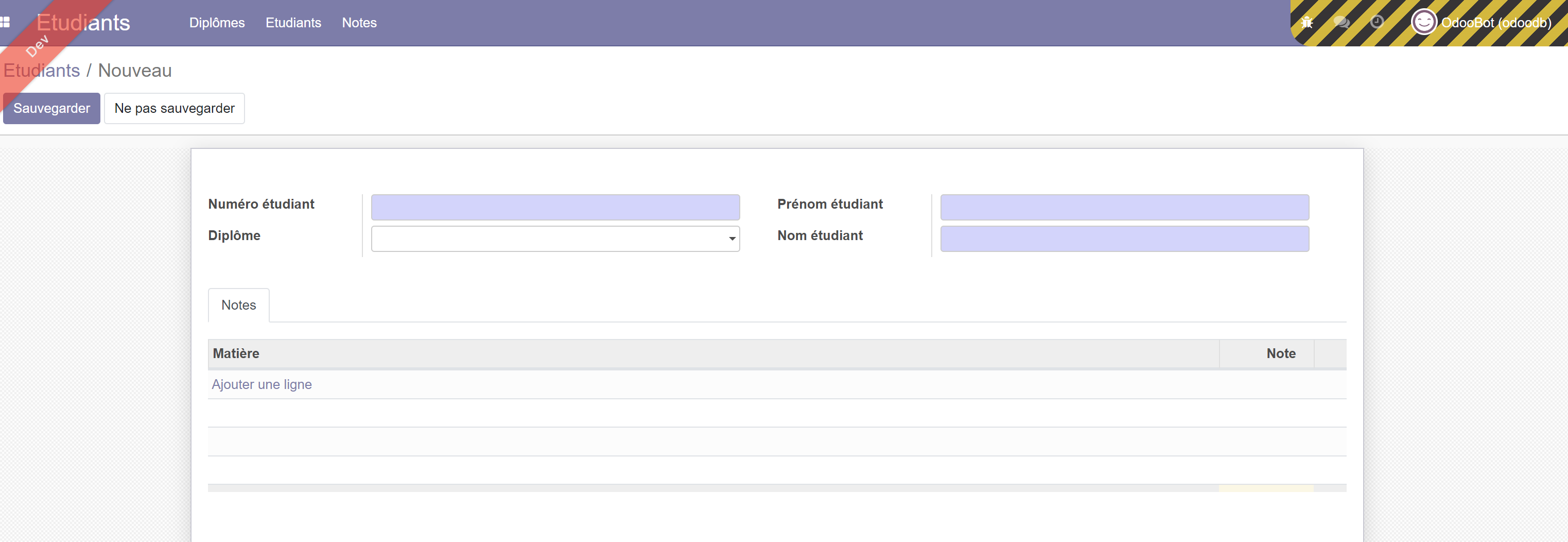Viewport: 1568px width, 542px height.
Task: Click Ajouter une ligne link
Action: tap(262, 384)
